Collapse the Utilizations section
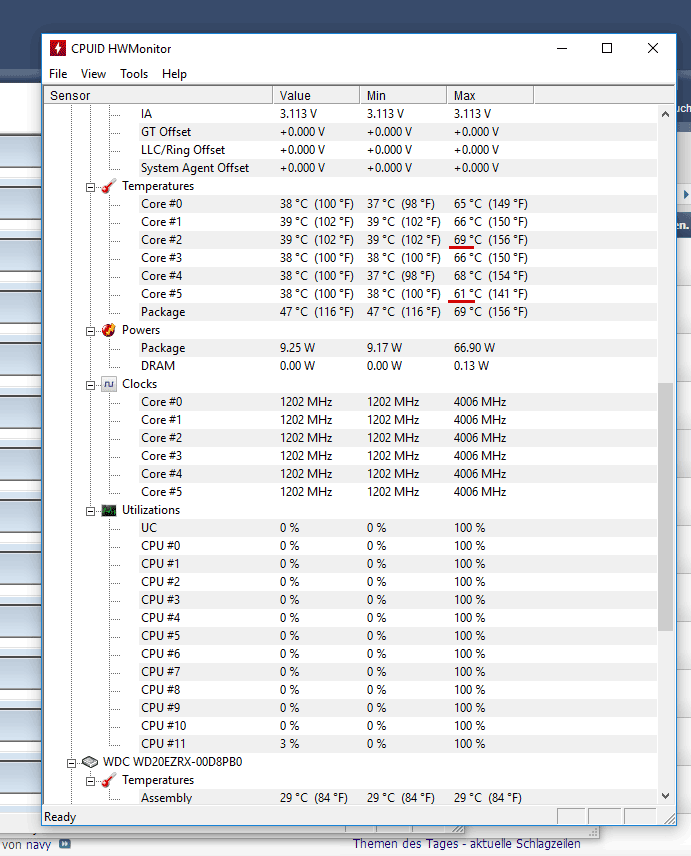 90,512
